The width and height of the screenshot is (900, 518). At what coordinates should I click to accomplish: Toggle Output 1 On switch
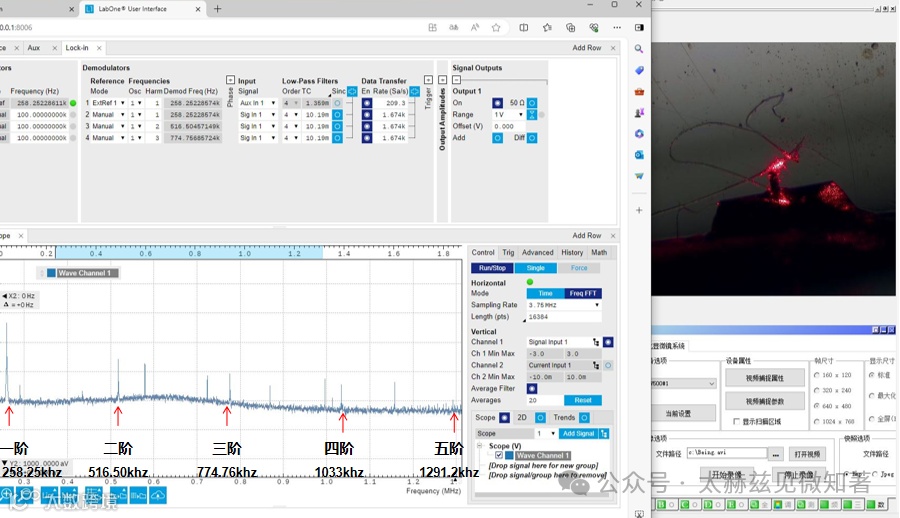pyautogui.click(x=498, y=103)
